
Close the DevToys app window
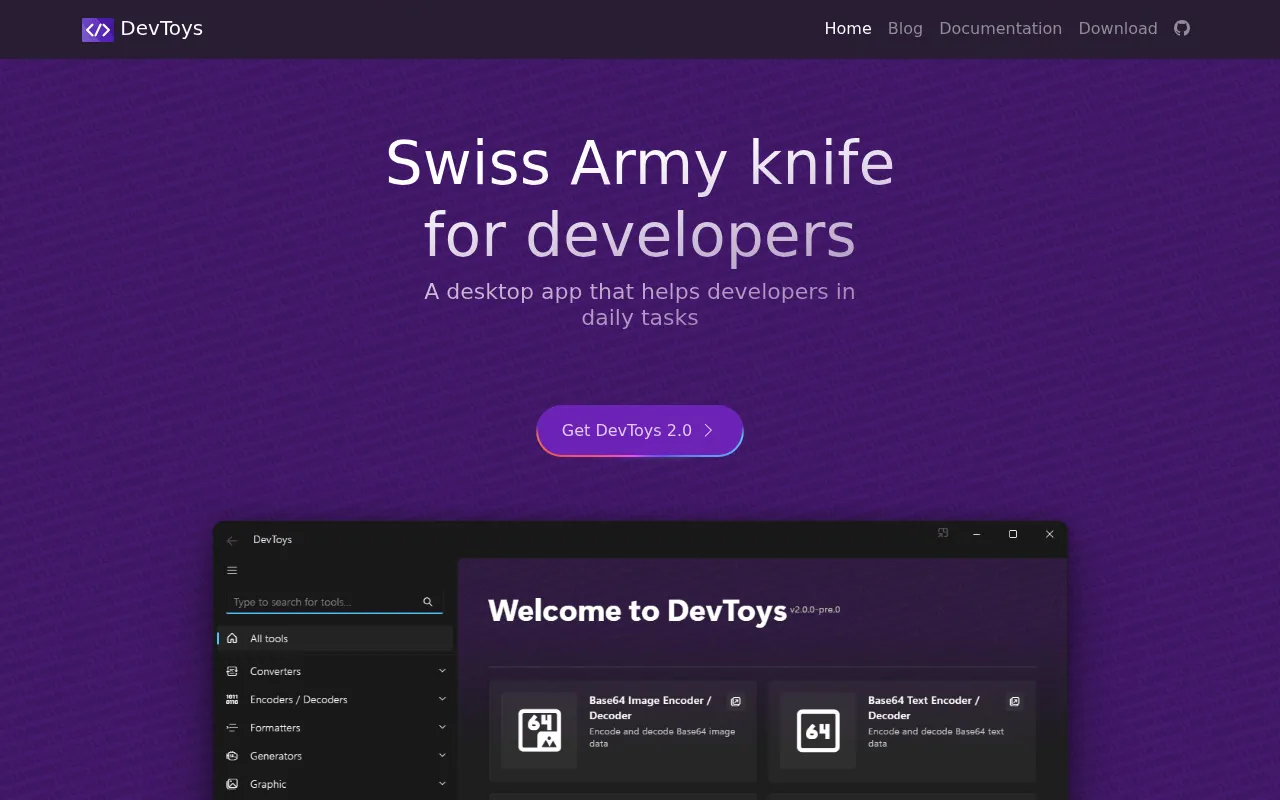(x=1049, y=534)
